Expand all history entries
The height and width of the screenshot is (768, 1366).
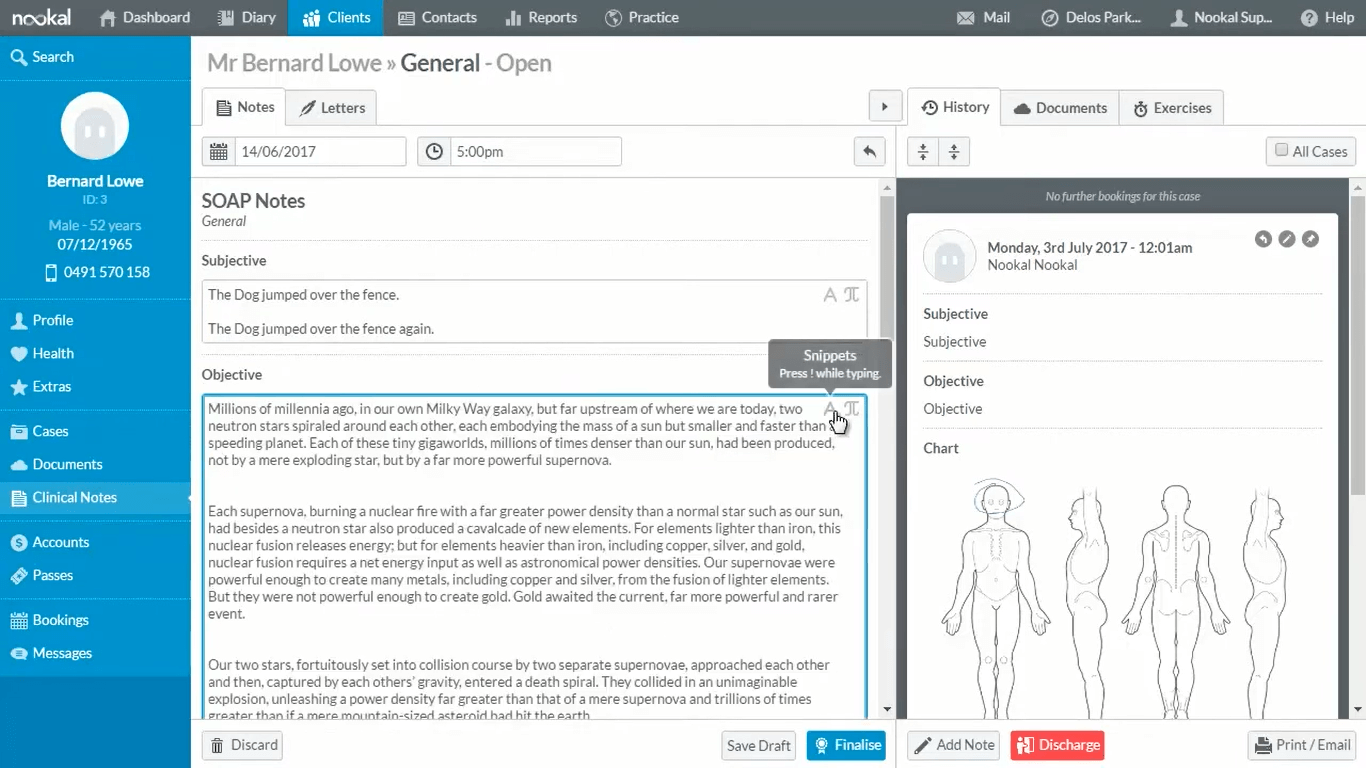(954, 152)
